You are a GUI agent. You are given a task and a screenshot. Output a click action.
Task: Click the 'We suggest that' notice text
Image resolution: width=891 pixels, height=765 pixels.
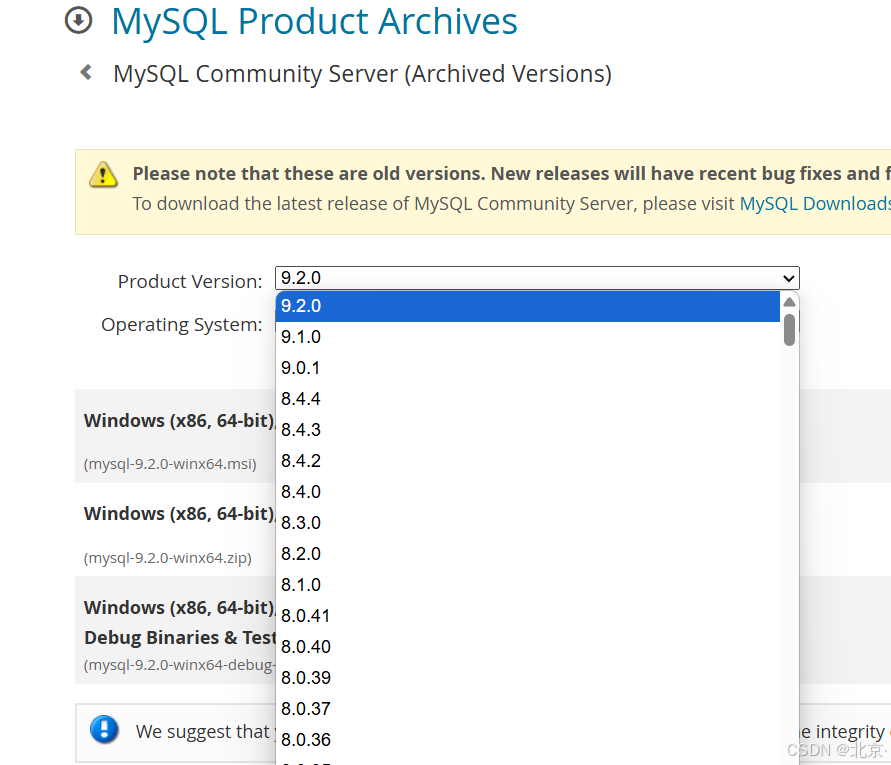click(205, 731)
